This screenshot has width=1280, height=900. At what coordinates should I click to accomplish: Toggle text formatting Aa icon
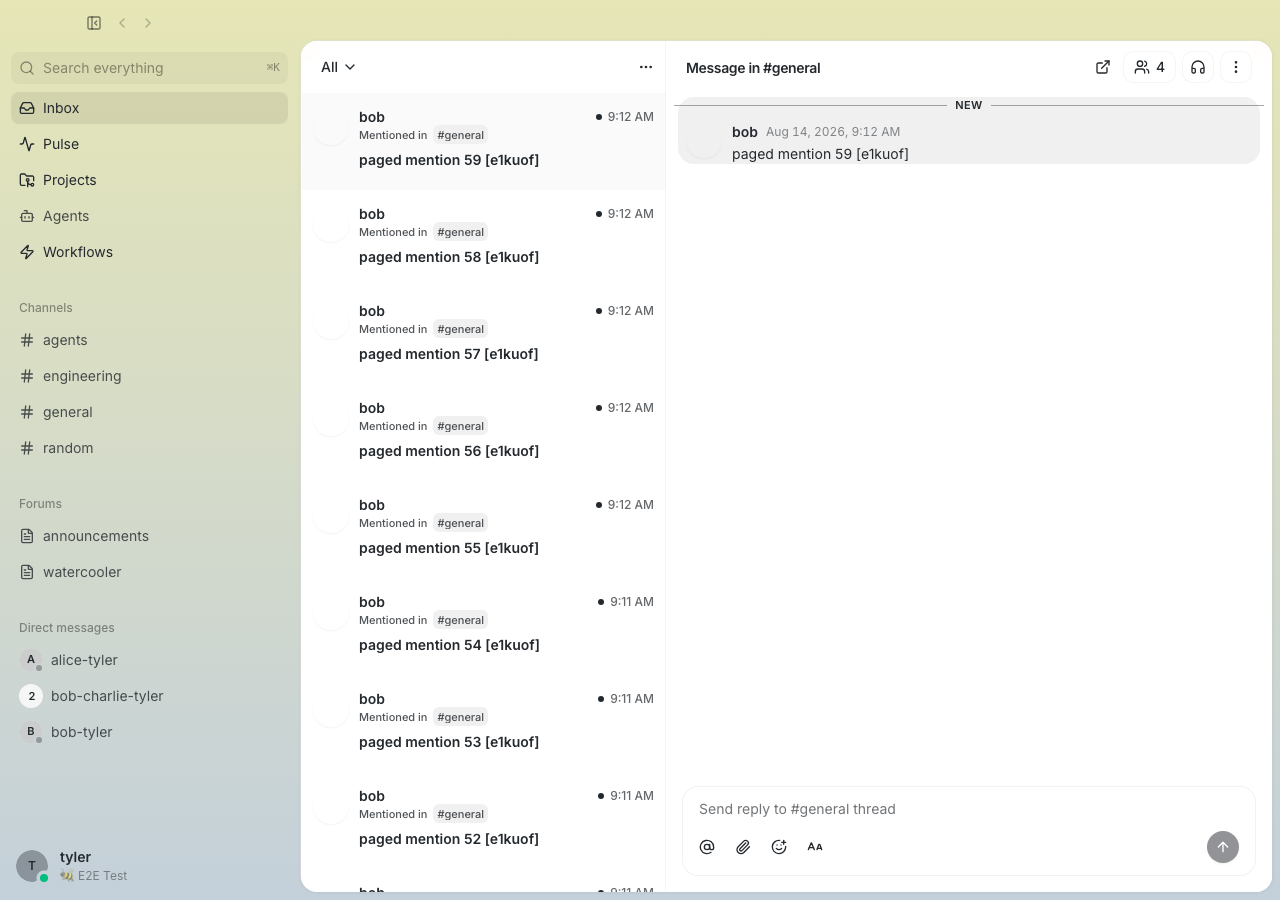pyautogui.click(x=815, y=847)
